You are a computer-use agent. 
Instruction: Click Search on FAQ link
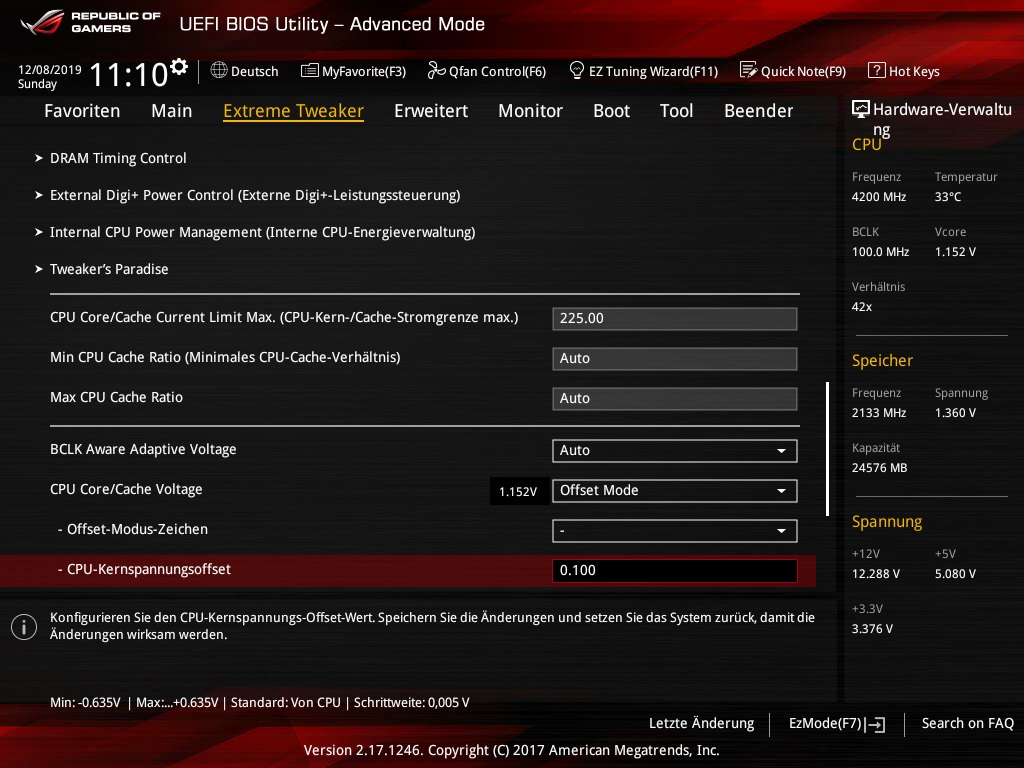pos(967,724)
